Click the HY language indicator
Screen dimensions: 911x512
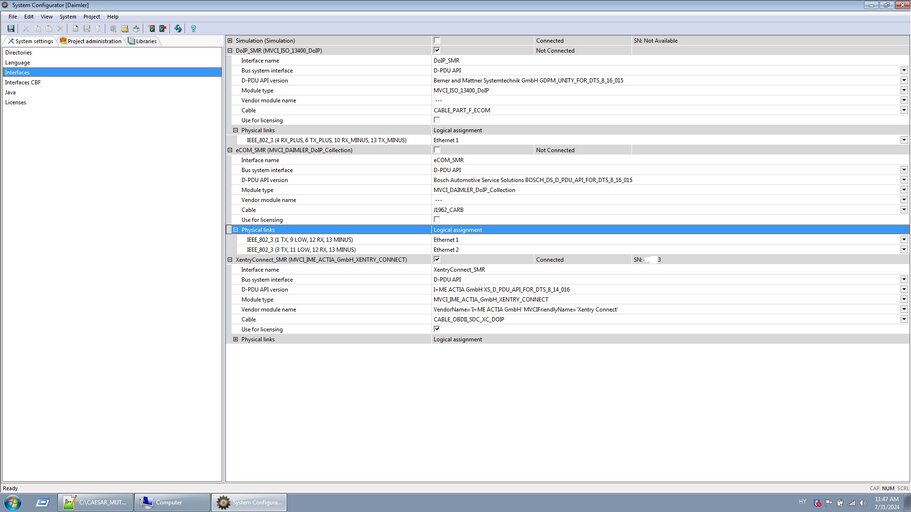802,502
